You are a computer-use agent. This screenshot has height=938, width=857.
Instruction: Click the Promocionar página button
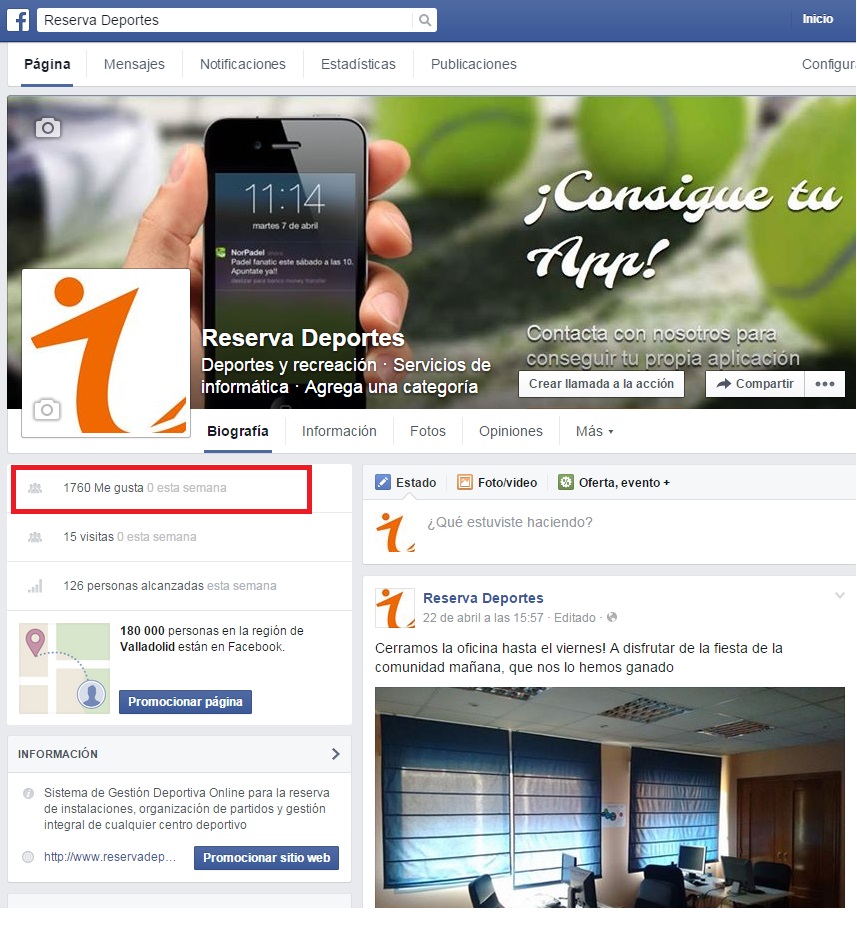185,701
